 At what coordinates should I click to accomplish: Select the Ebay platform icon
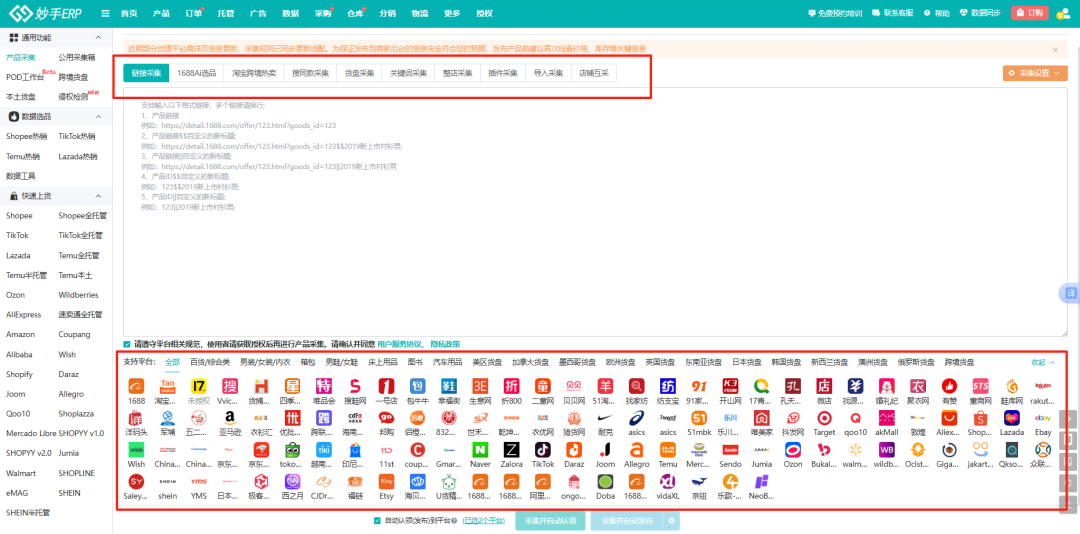(x=1043, y=418)
